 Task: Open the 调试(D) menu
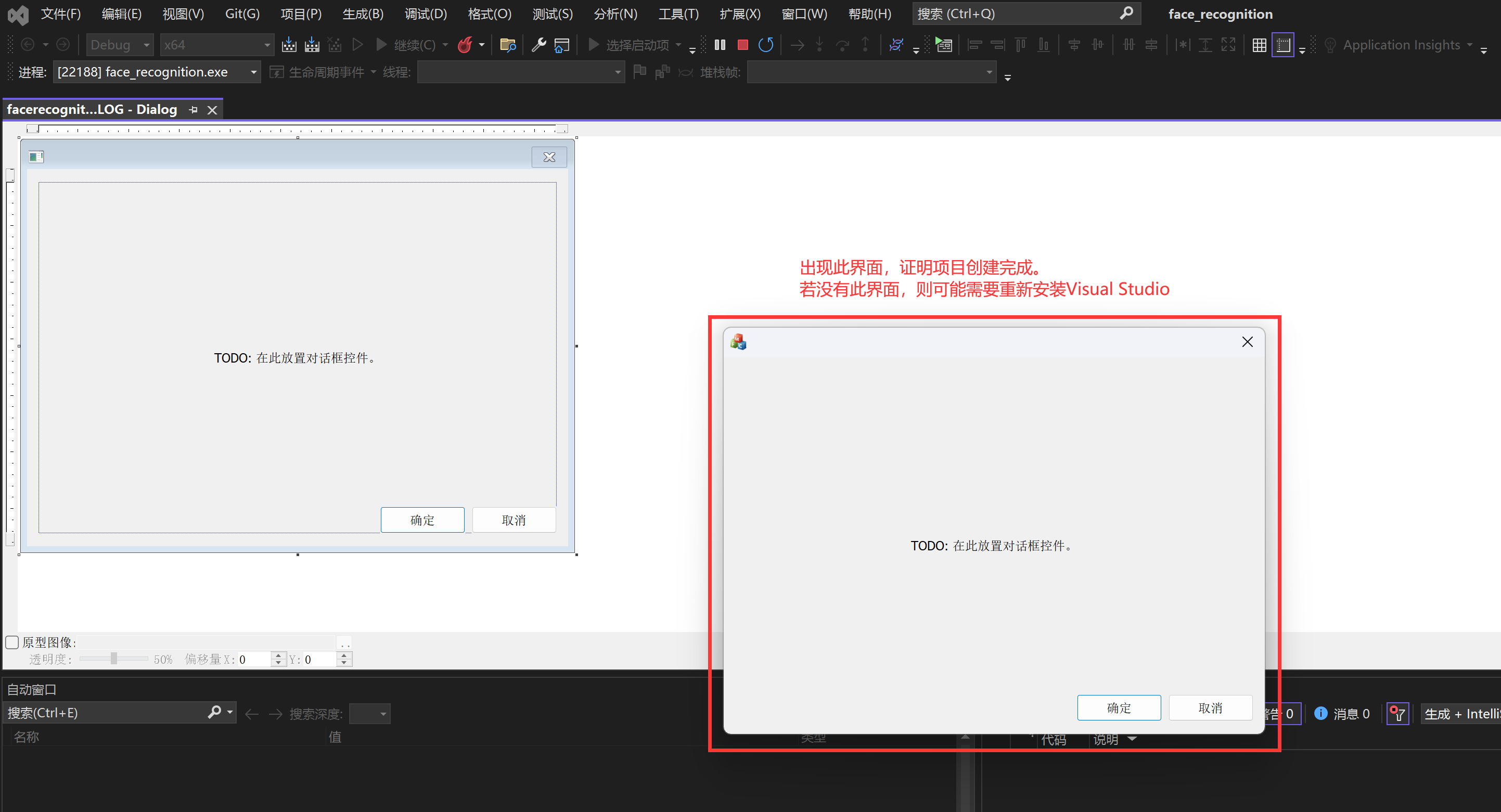click(426, 14)
